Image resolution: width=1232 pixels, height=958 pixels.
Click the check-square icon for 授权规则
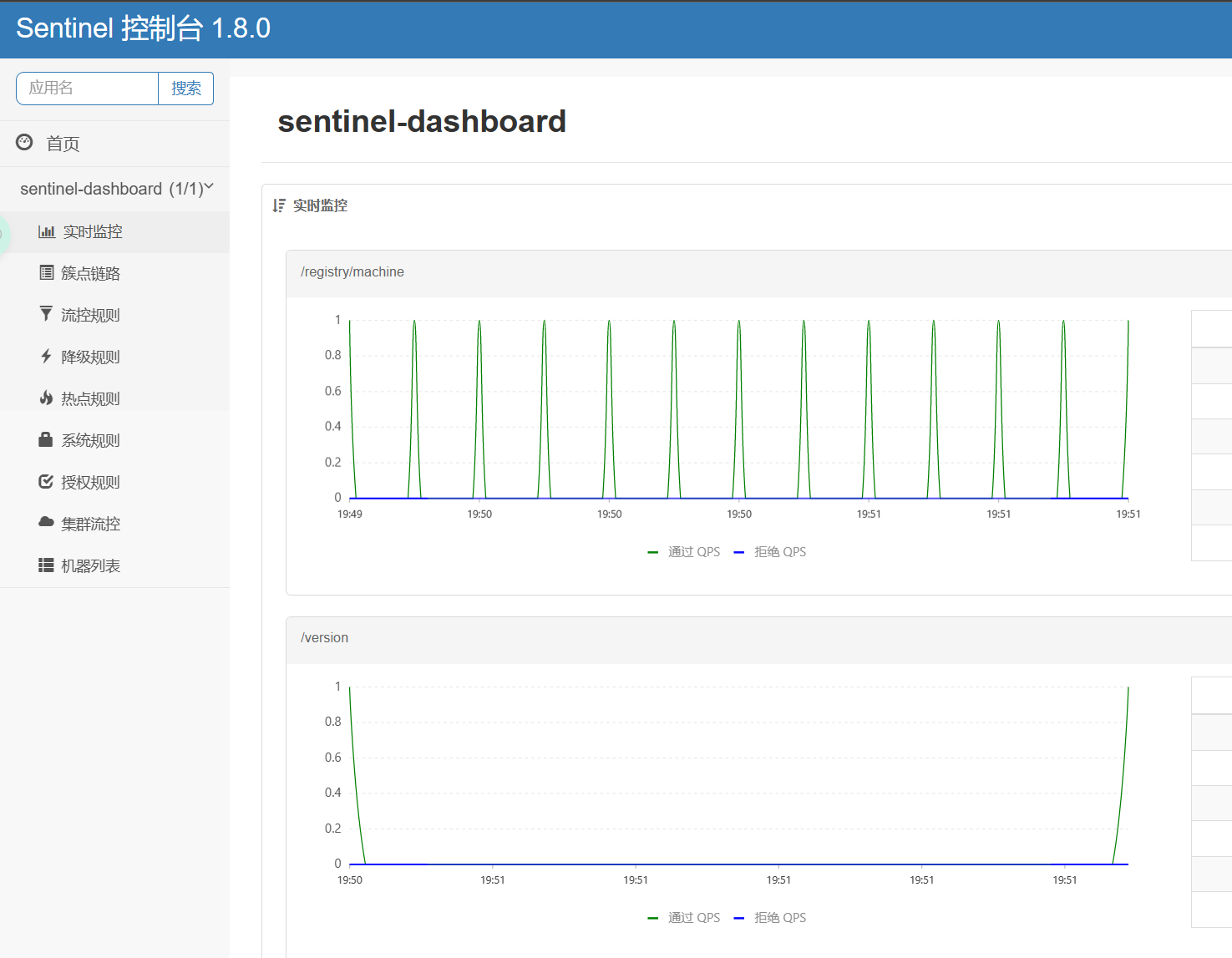[x=46, y=481]
